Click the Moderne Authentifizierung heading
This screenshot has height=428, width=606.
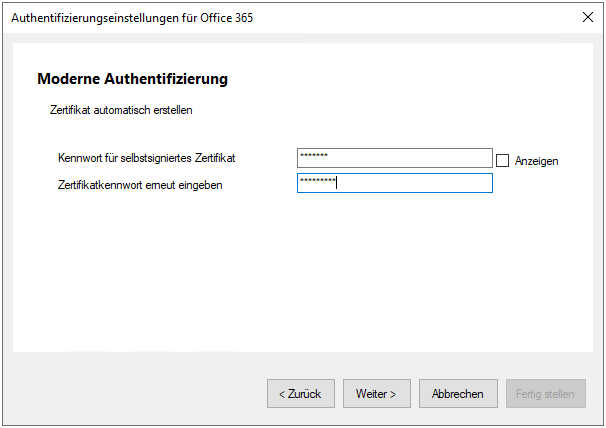tap(133, 79)
